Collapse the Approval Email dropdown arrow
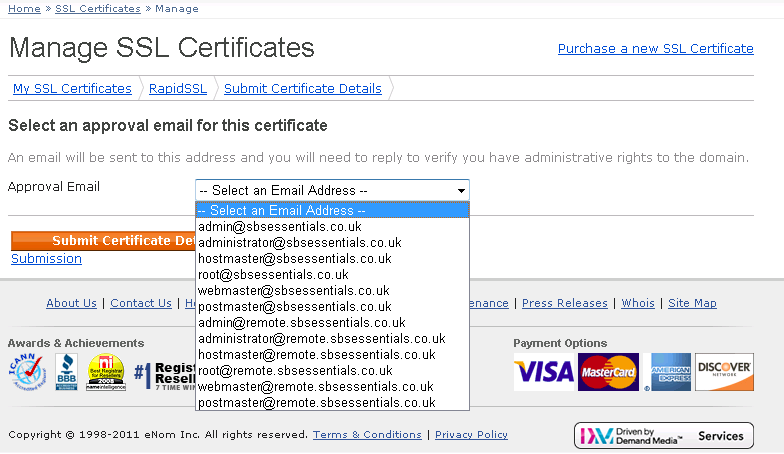 click(x=461, y=190)
